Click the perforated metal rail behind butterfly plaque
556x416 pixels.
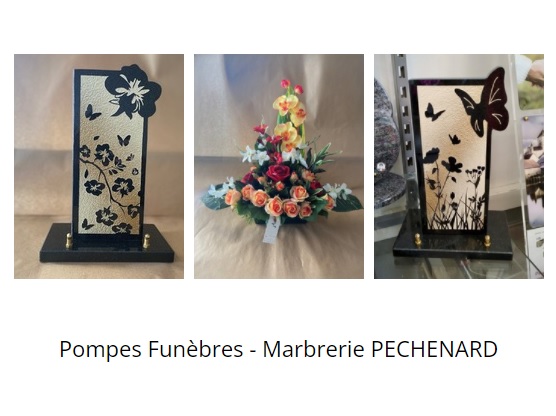coord(403,117)
